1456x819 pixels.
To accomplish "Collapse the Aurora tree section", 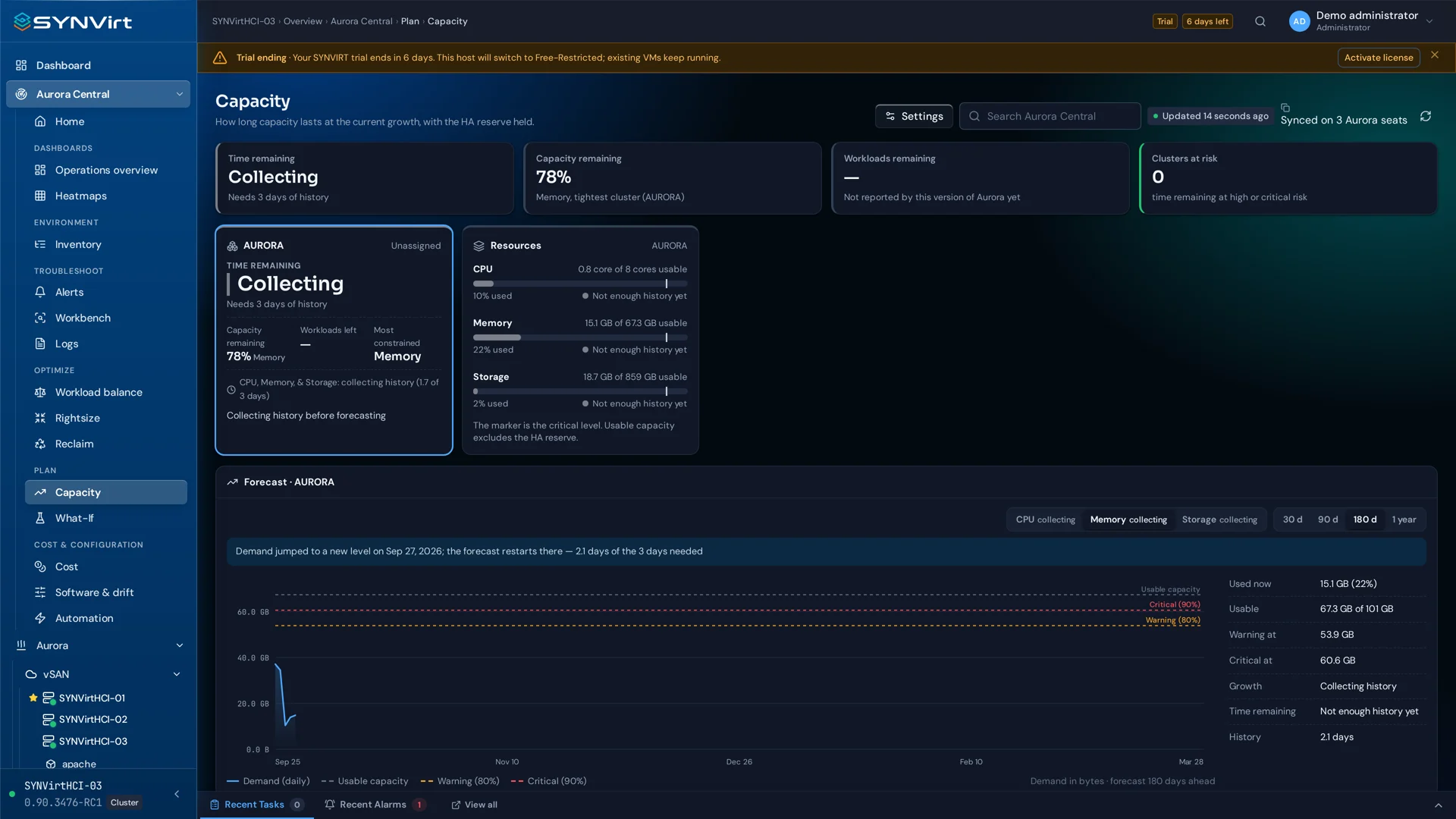I will (x=180, y=645).
